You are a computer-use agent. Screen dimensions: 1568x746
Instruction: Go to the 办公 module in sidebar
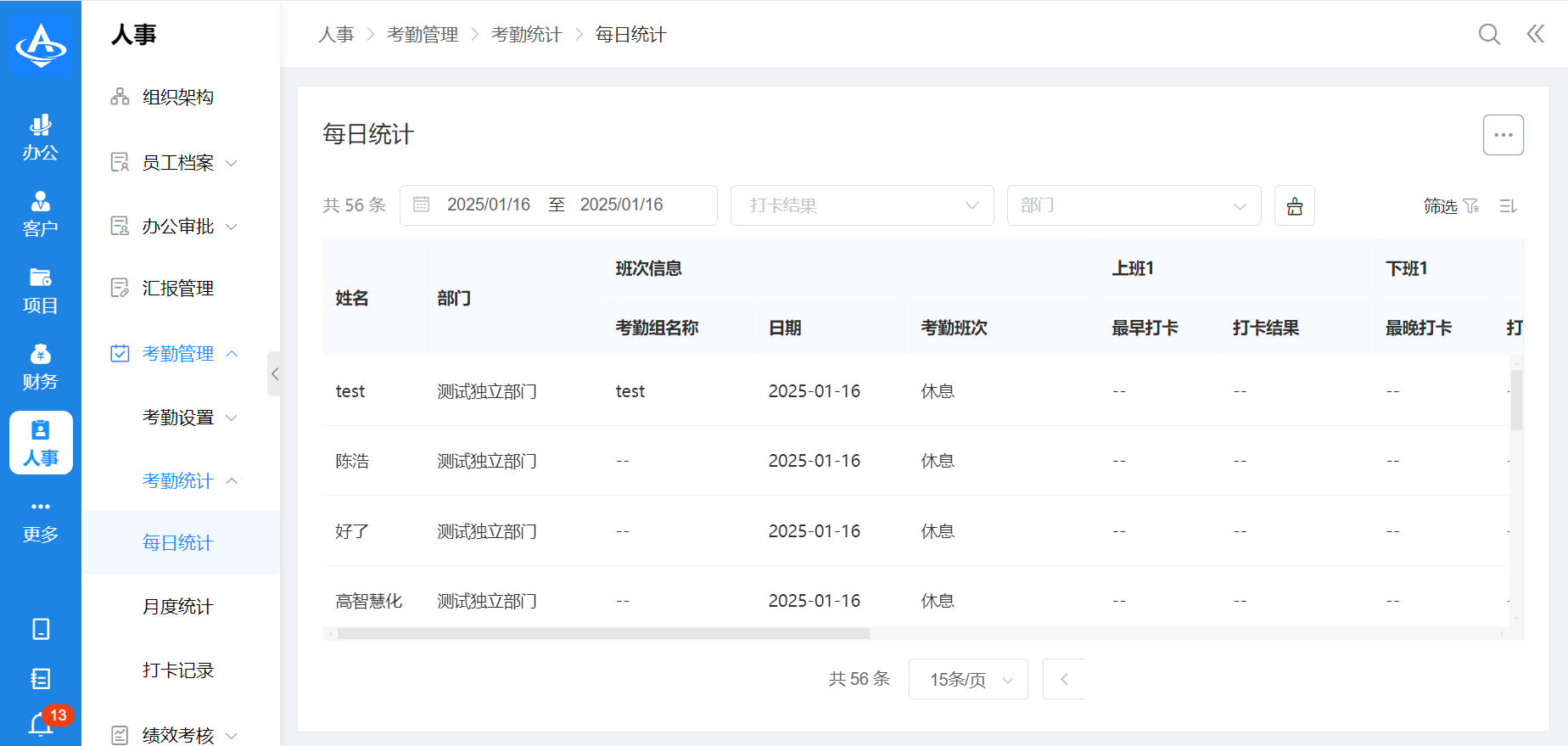pyautogui.click(x=41, y=137)
